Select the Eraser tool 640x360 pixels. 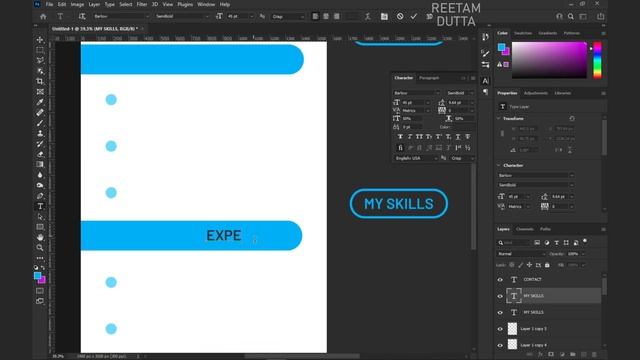(40, 154)
